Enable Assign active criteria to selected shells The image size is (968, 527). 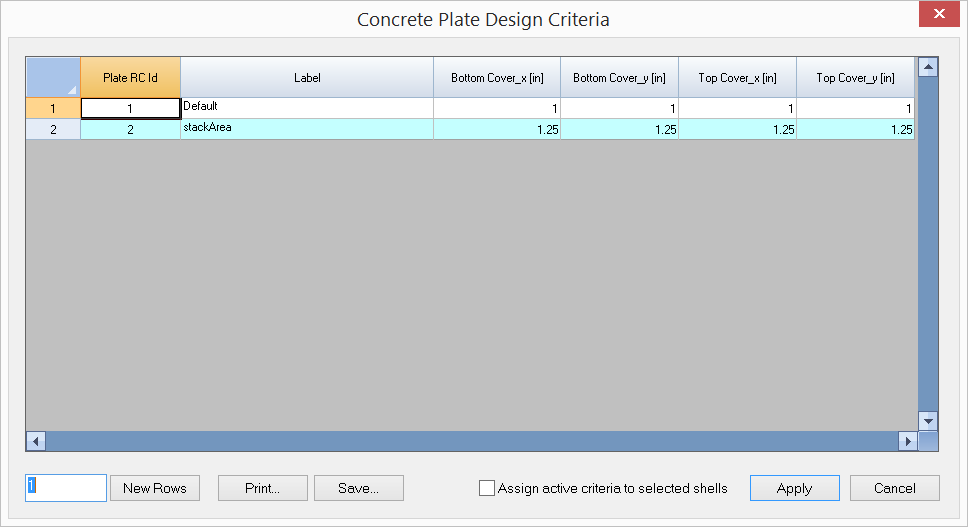[487, 488]
